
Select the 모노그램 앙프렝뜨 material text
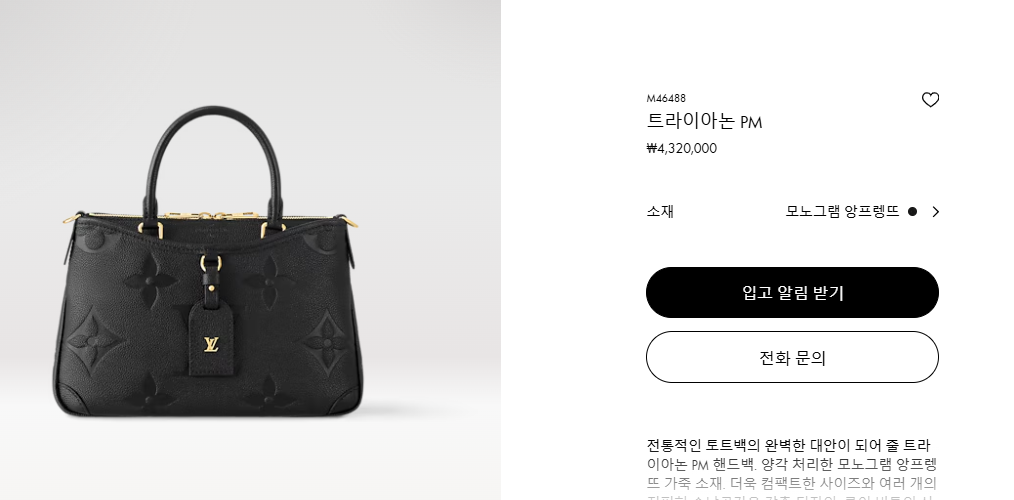click(842, 212)
